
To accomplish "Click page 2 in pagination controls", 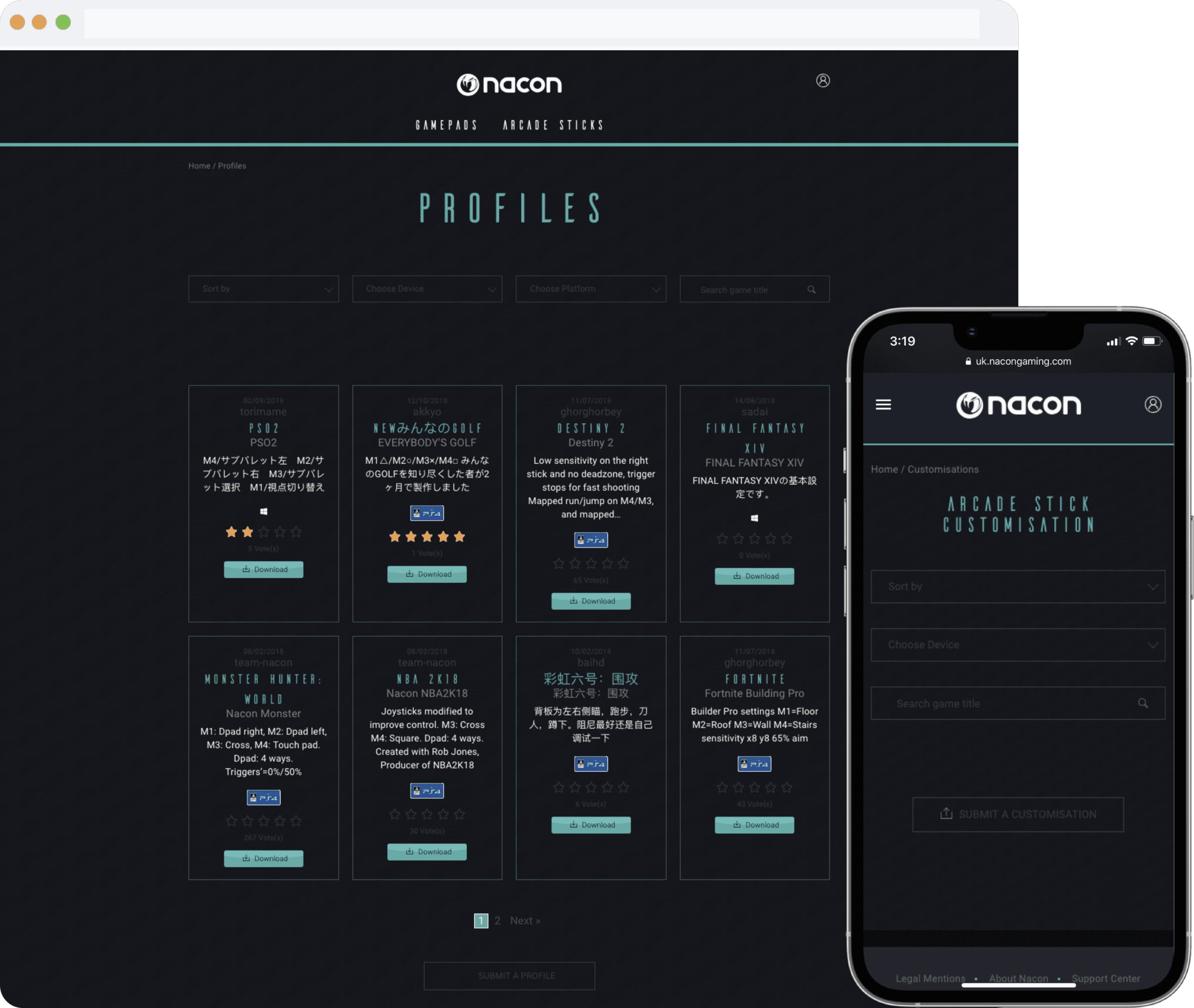I will pos(498,920).
